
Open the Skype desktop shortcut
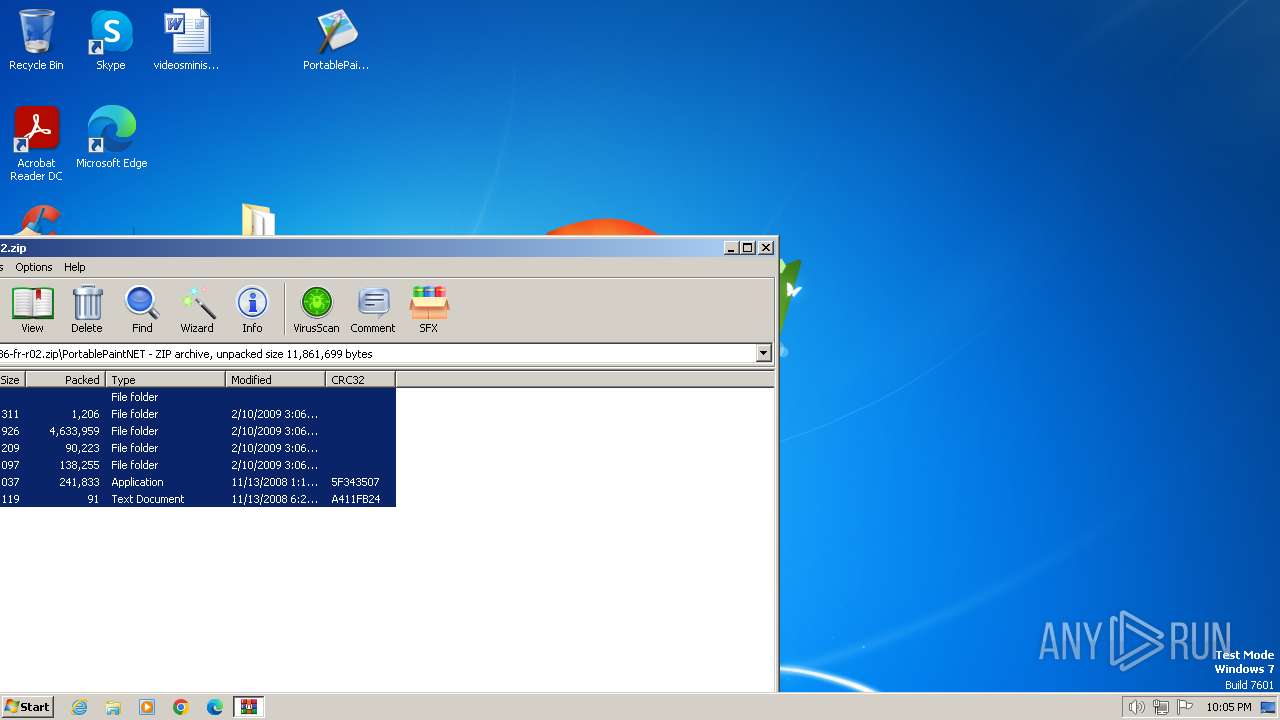coord(111,40)
